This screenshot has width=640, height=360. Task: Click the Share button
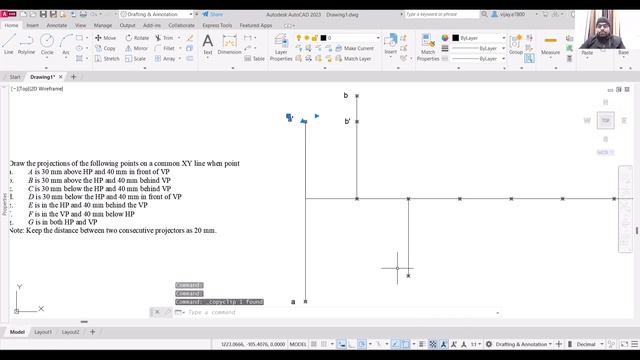pos(213,14)
